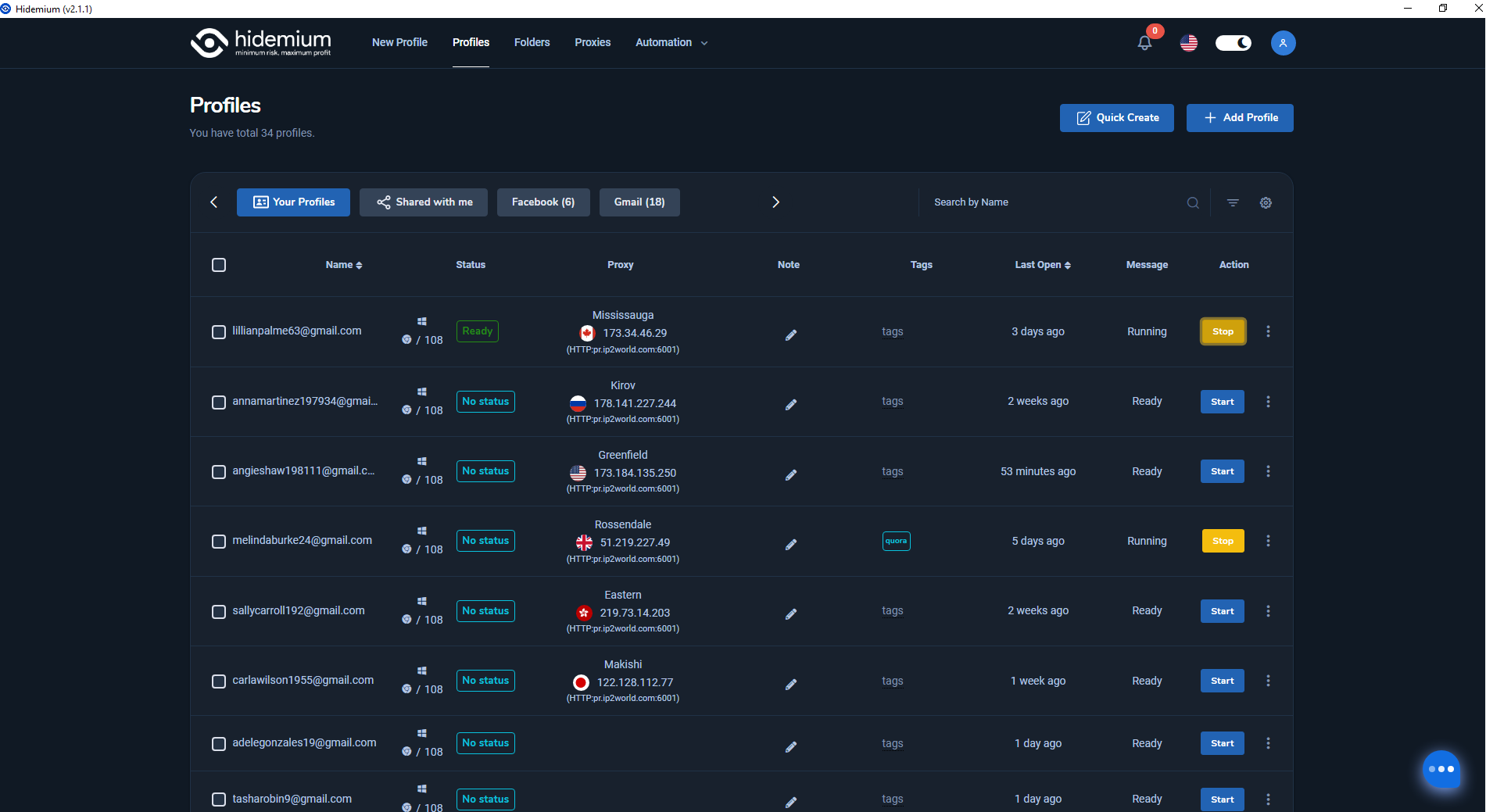
Task: Open table settings gear icon
Action: (x=1266, y=202)
